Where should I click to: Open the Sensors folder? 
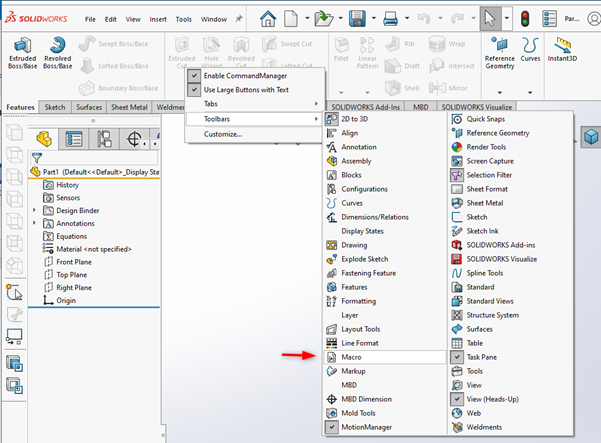coord(62,198)
